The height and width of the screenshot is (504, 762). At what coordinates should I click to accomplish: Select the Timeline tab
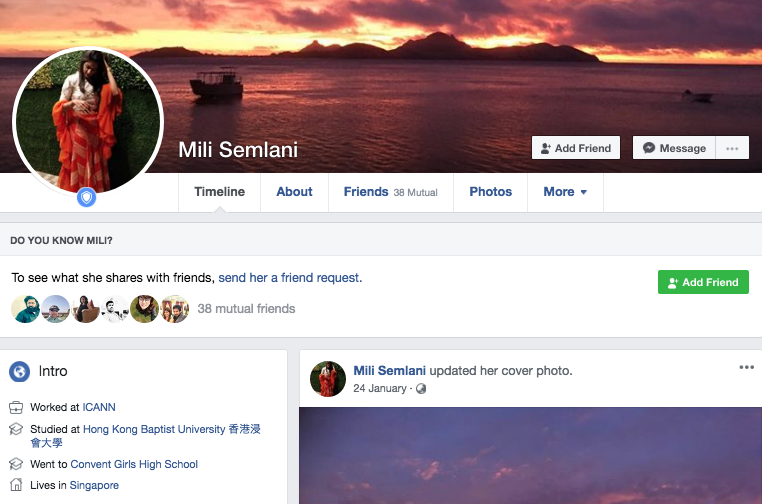[x=219, y=192]
